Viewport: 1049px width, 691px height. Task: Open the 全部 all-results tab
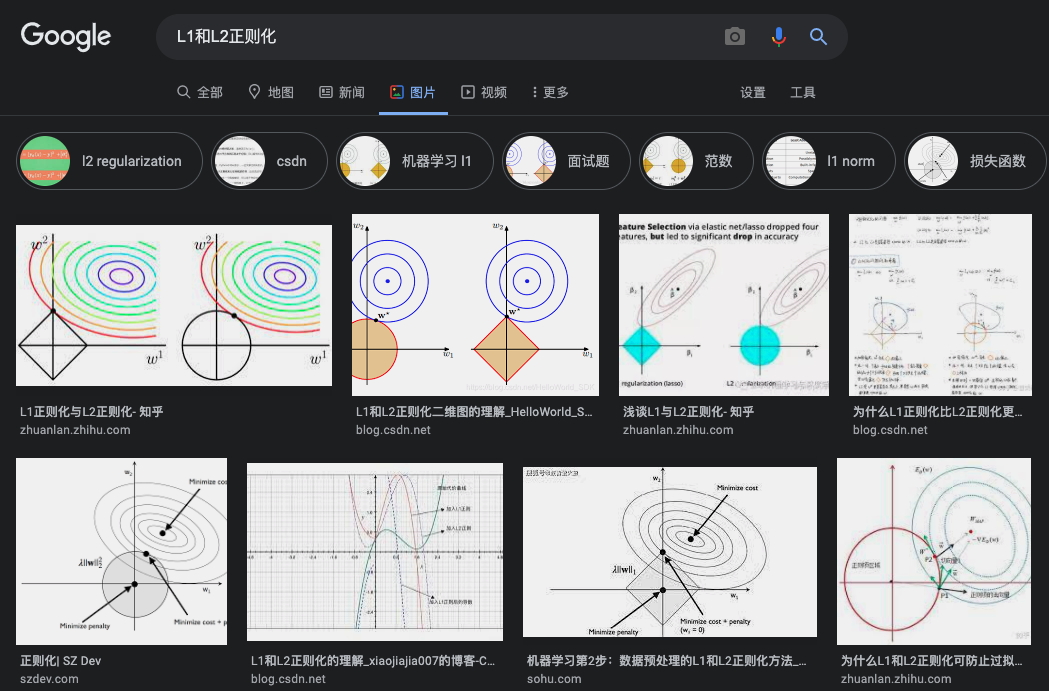pyautogui.click(x=199, y=92)
